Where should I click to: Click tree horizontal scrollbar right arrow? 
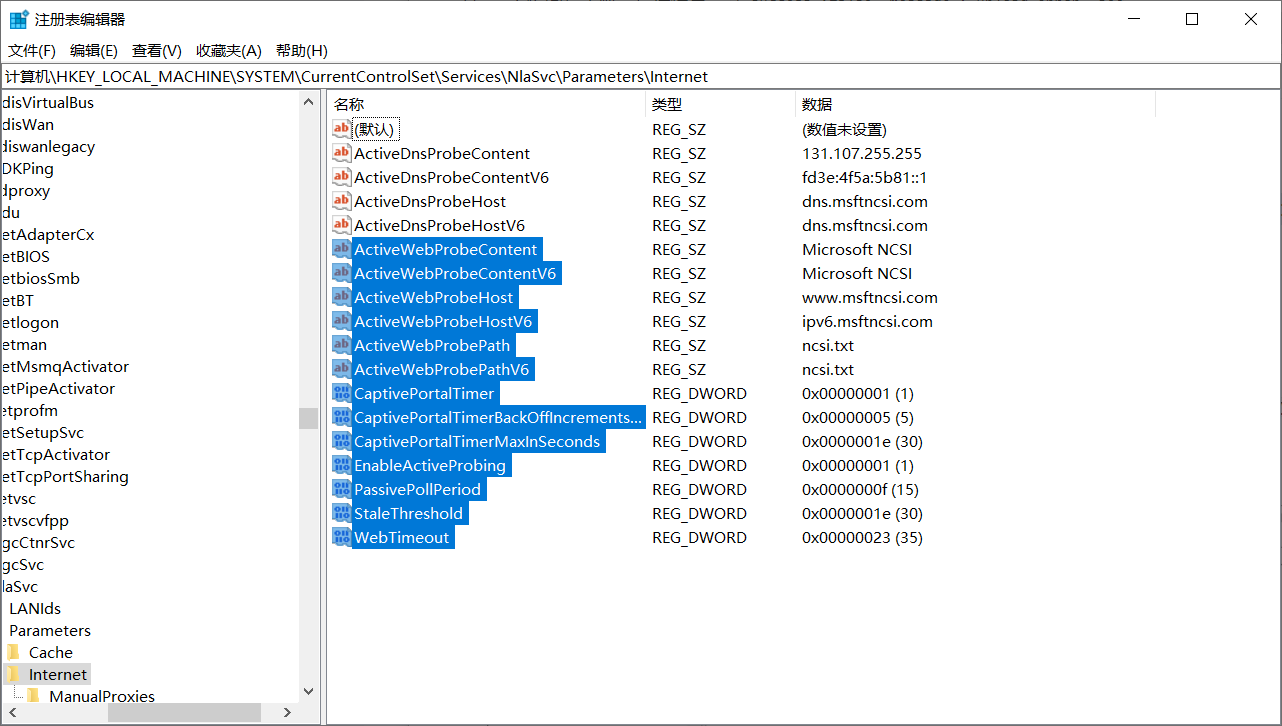pyautogui.click(x=288, y=712)
